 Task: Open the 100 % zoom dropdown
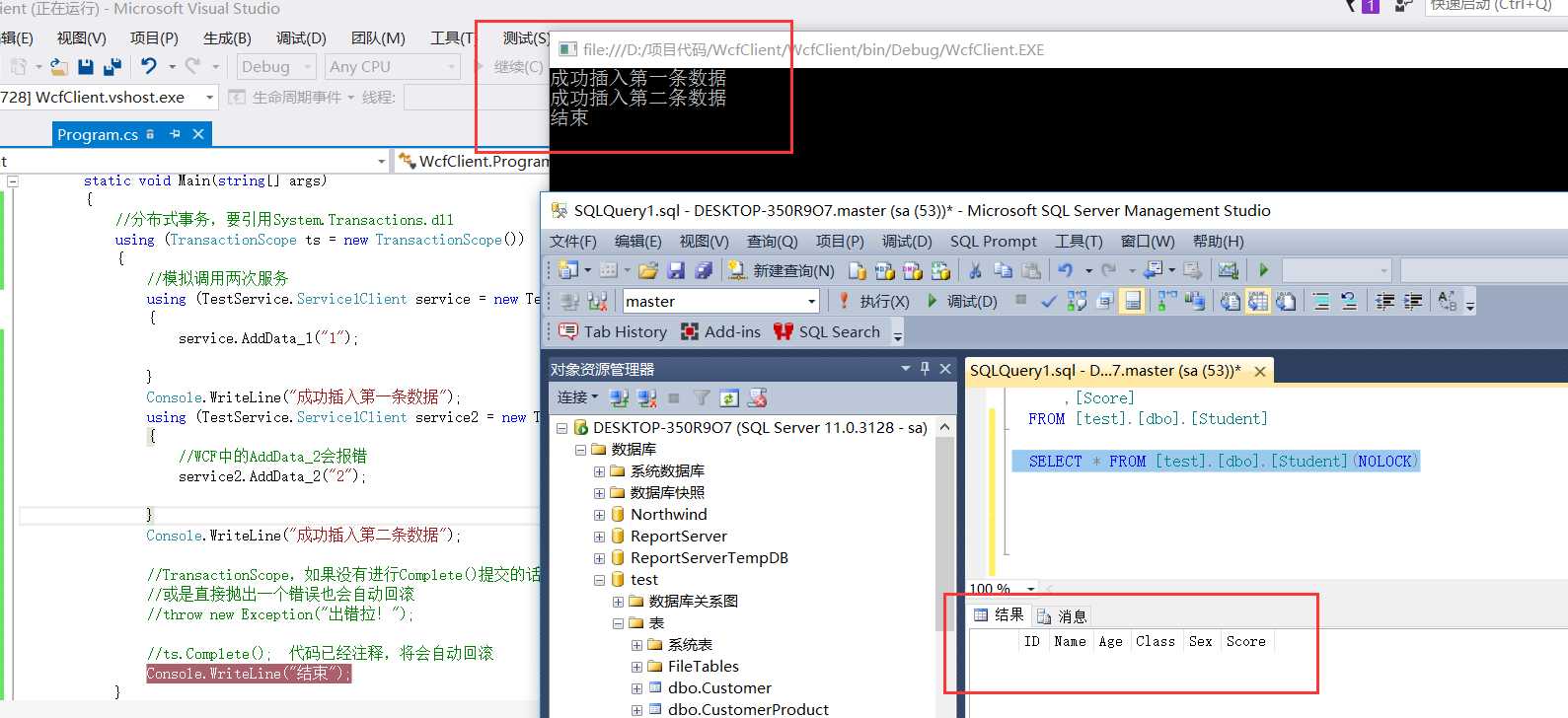click(1031, 589)
